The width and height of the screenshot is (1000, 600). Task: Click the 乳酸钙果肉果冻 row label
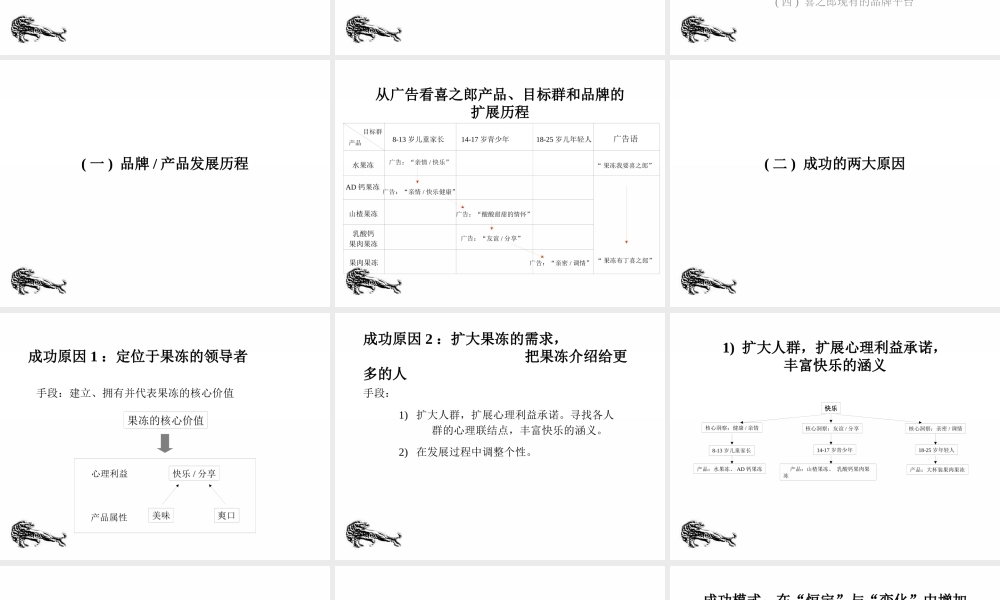click(363, 238)
